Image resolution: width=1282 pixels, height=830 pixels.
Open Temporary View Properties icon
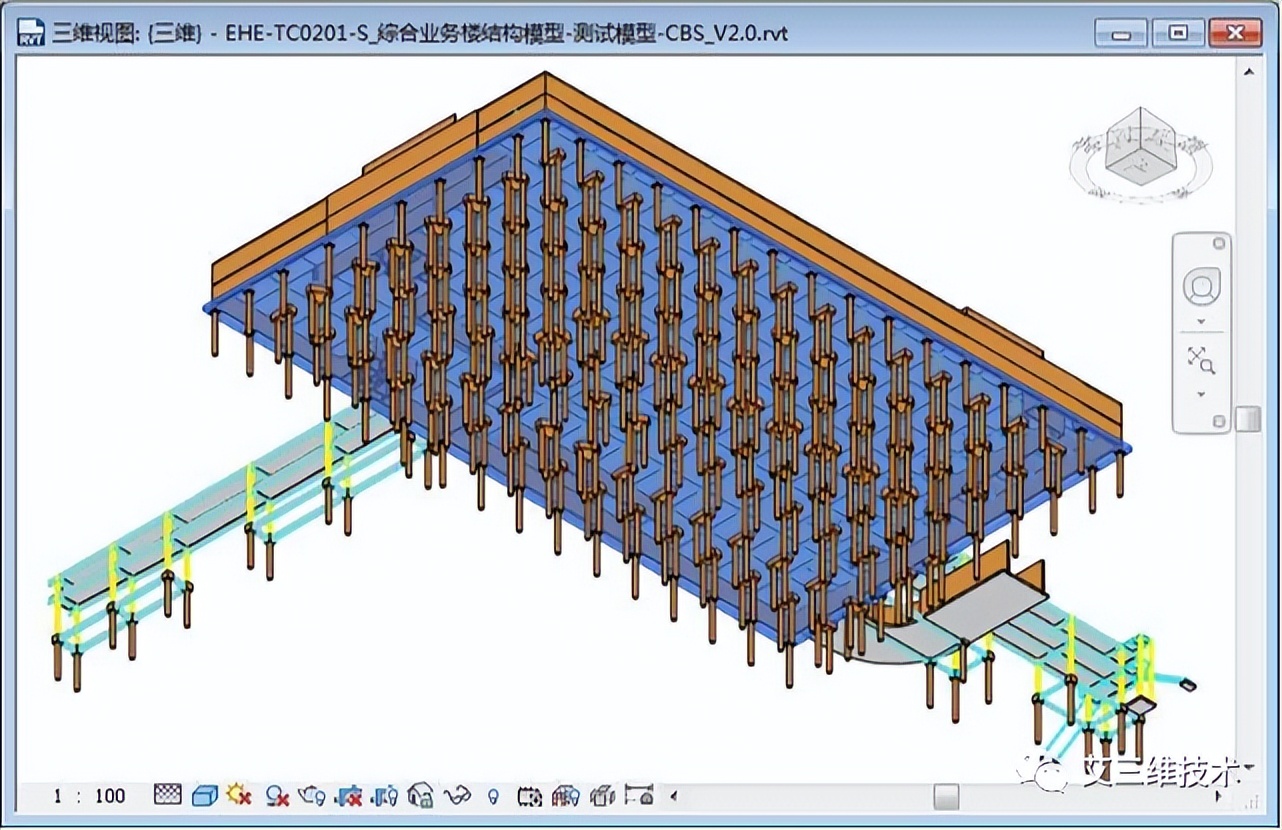(530, 795)
